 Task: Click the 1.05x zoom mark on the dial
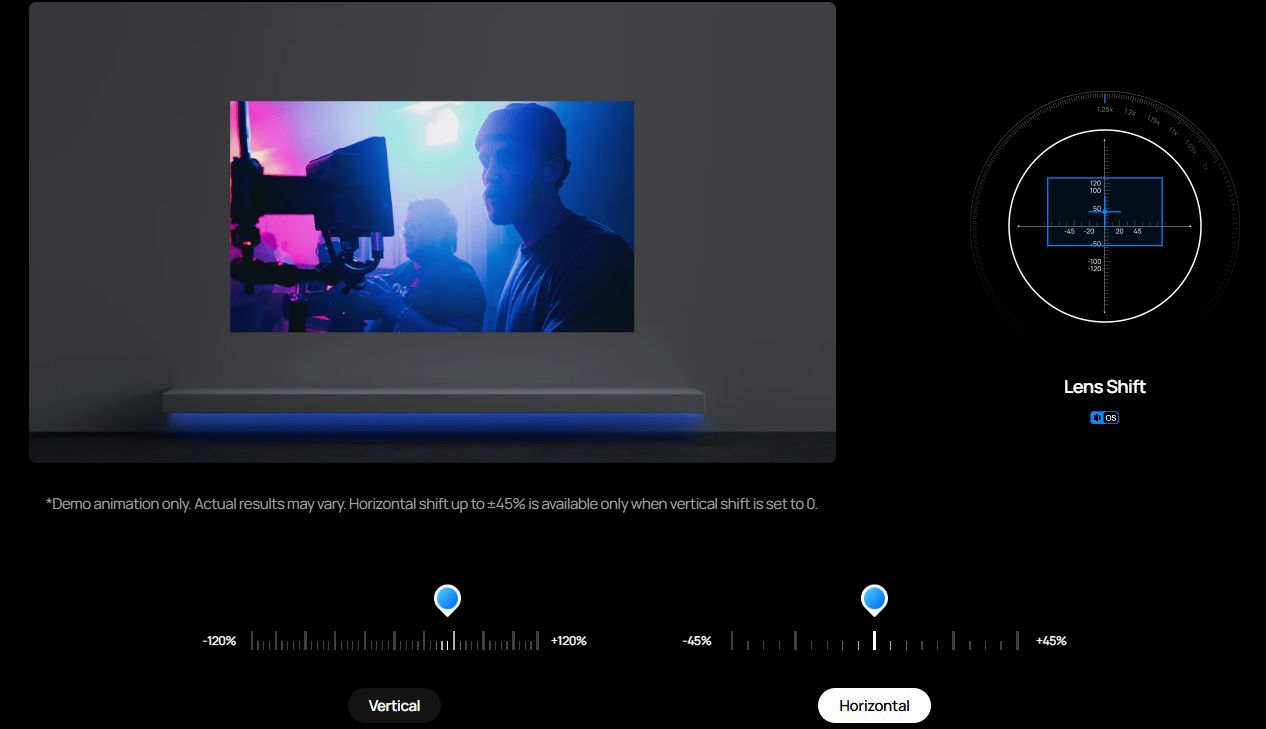click(x=1190, y=147)
